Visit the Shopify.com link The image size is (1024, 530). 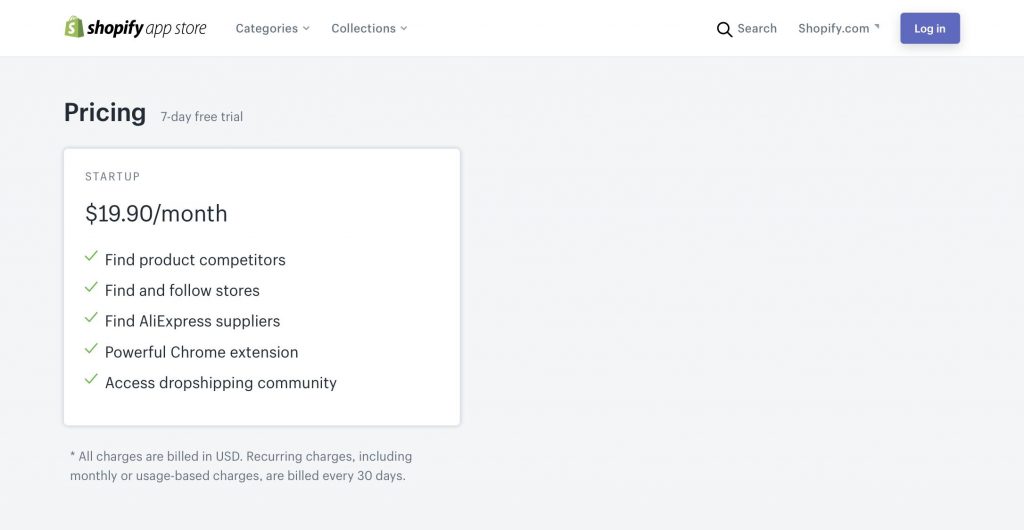pyautogui.click(x=833, y=29)
